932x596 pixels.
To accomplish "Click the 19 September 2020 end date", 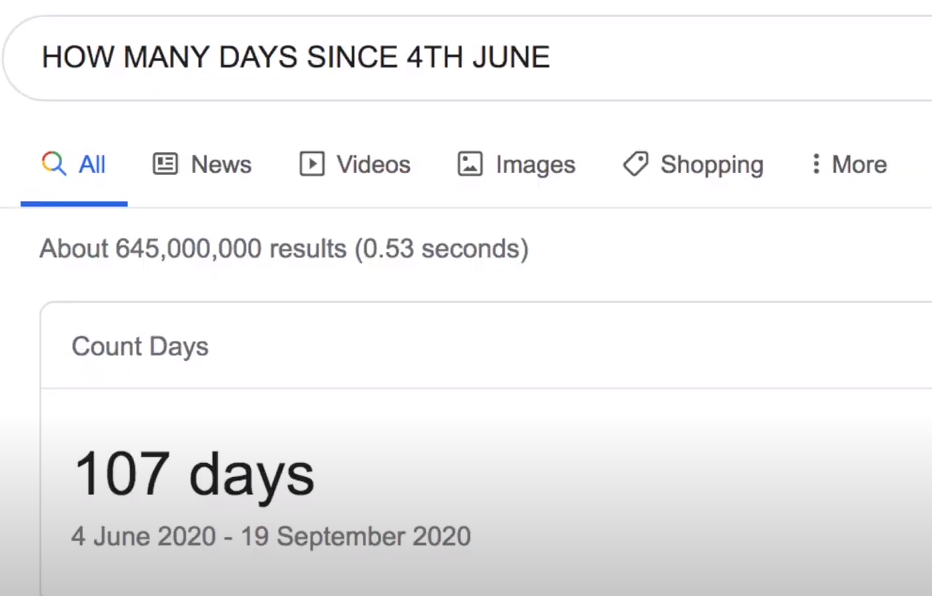I will pyautogui.click(x=356, y=537).
